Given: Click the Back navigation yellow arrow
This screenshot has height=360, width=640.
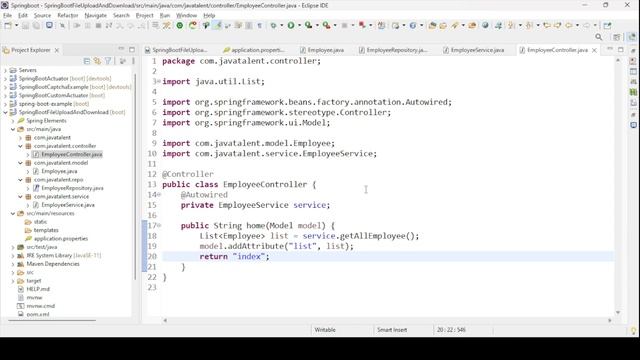Looking at the screenshot, I should pyautogui.click(x=569, y=25).
